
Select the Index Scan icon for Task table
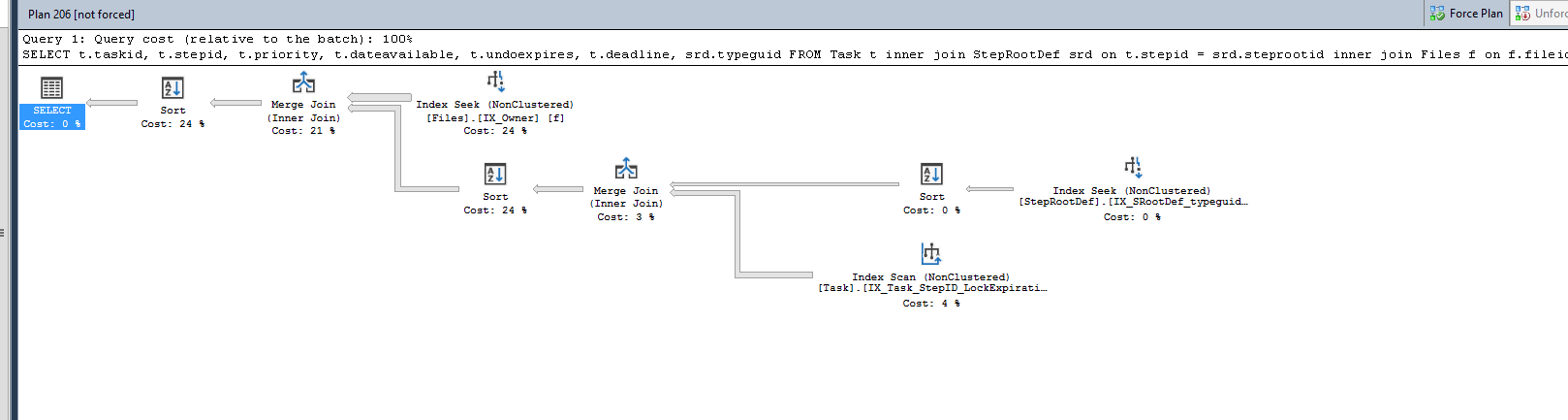(931, 254)
